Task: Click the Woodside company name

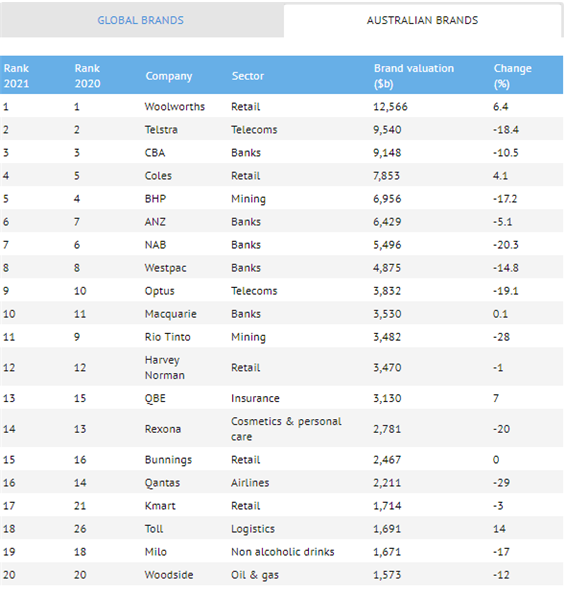Action: pos(169,575)
